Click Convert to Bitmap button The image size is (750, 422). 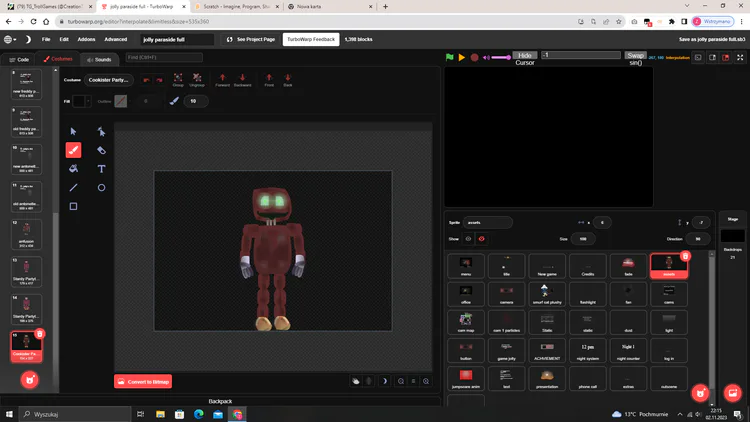point(143,381)
